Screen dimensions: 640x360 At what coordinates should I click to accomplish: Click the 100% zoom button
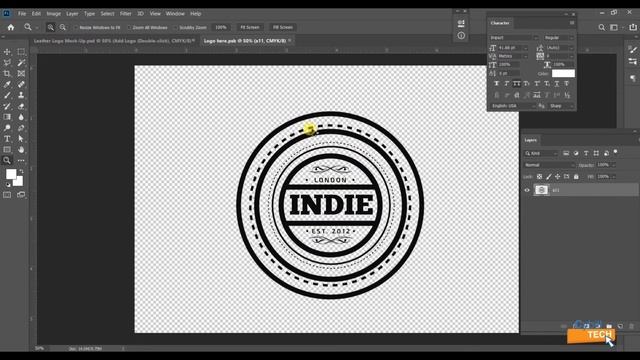tap(221, 27)
